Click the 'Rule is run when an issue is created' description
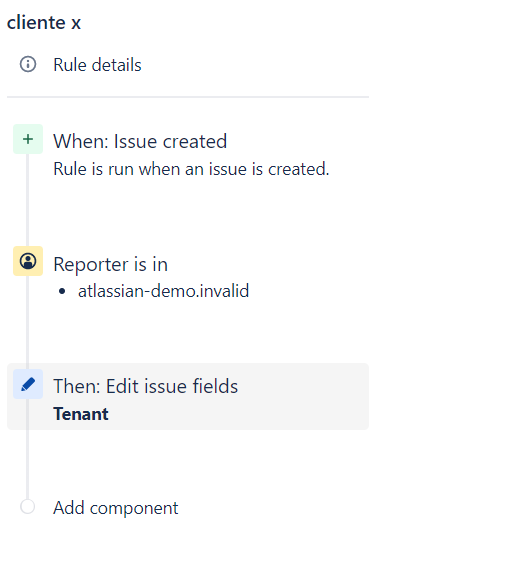The height and width of the screenshot is (583, 508). [191, 169]
